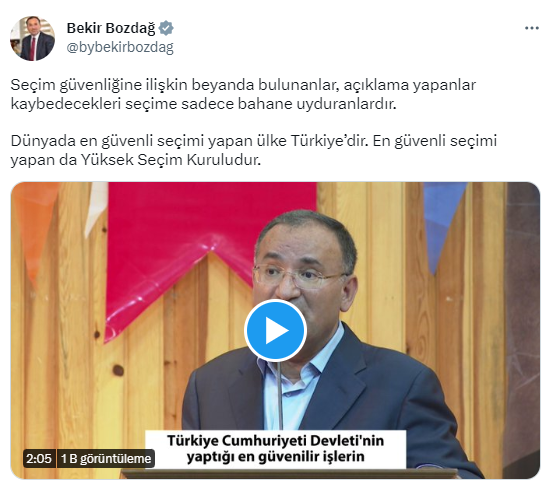Click the second paragraph about Yüksek Seçim Kurulu
Viewport: 548px width, 483px height.
(253, 150)
